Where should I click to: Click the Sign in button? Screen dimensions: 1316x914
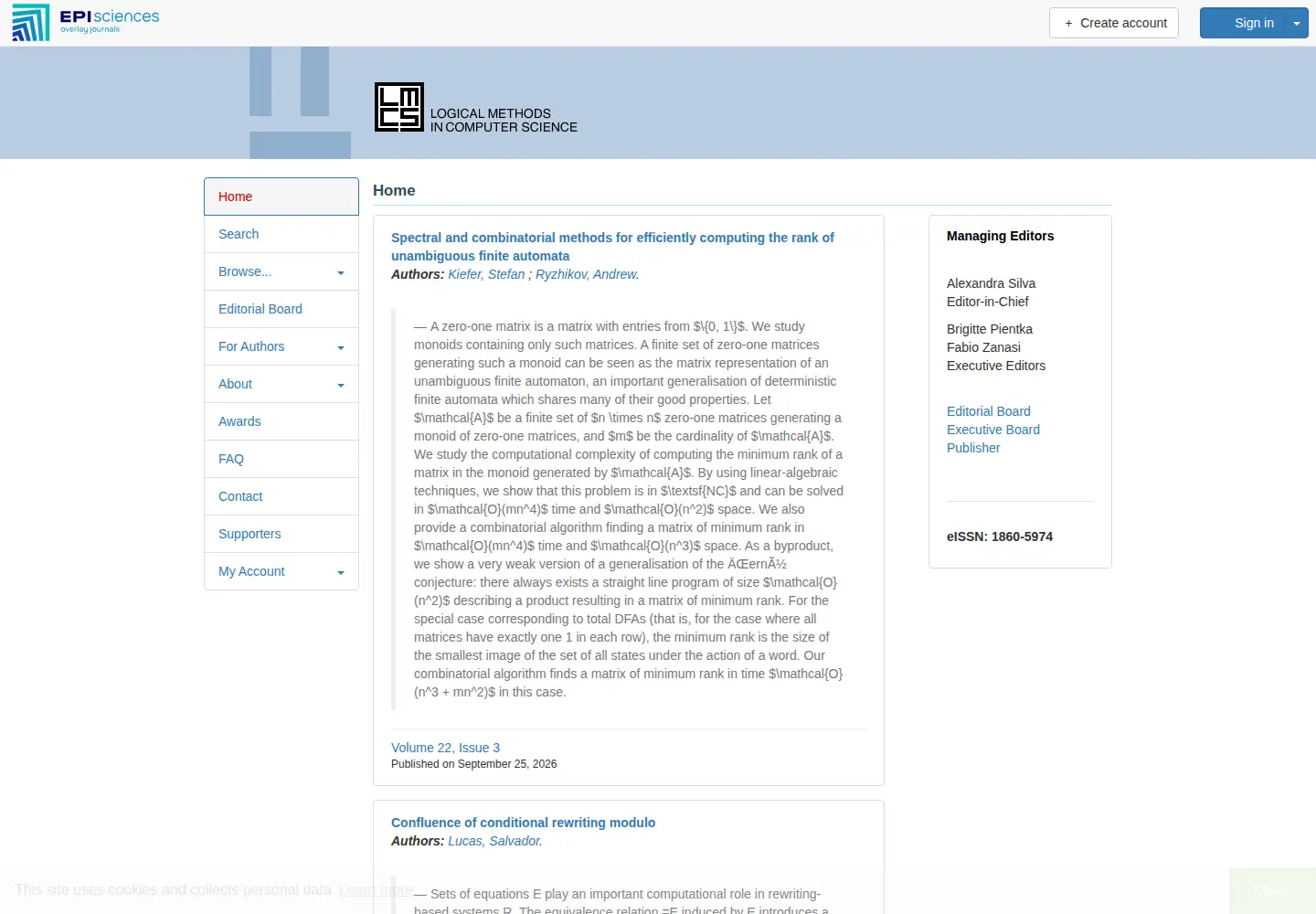[1243, 23]
